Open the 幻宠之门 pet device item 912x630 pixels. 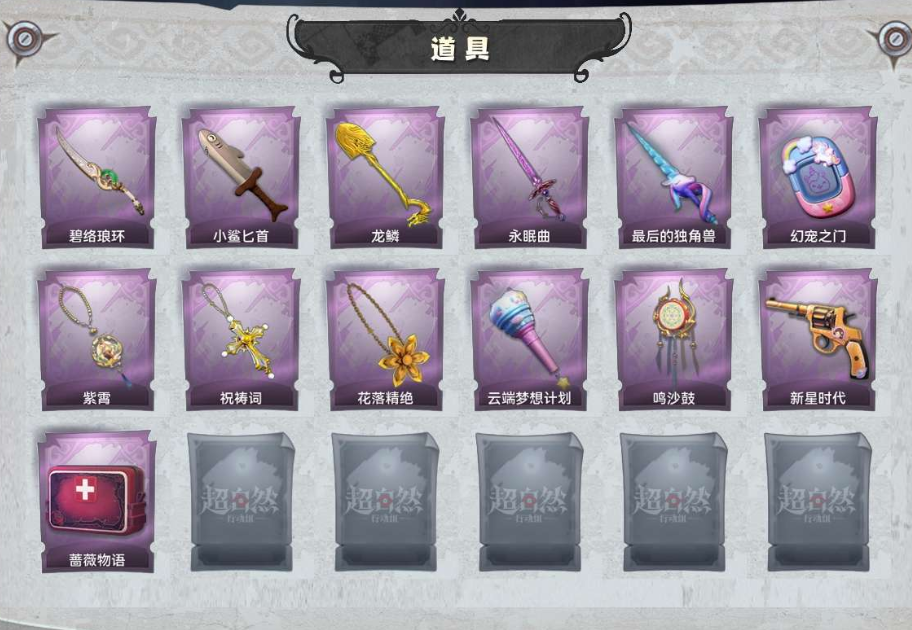pos(818,177)
